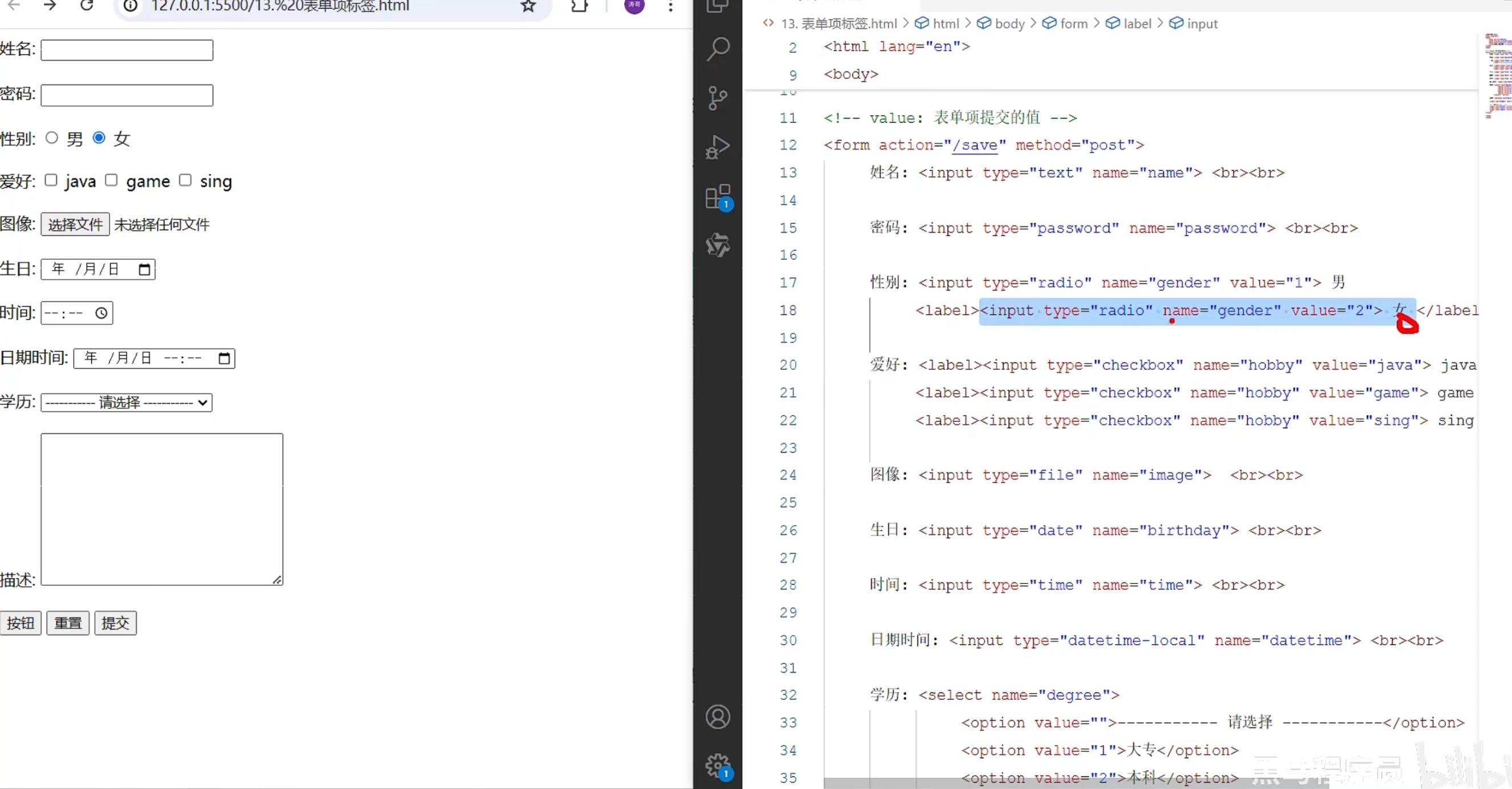Open the Manage gear settings icon
The image size is (1512, 789).
point(717,765)
